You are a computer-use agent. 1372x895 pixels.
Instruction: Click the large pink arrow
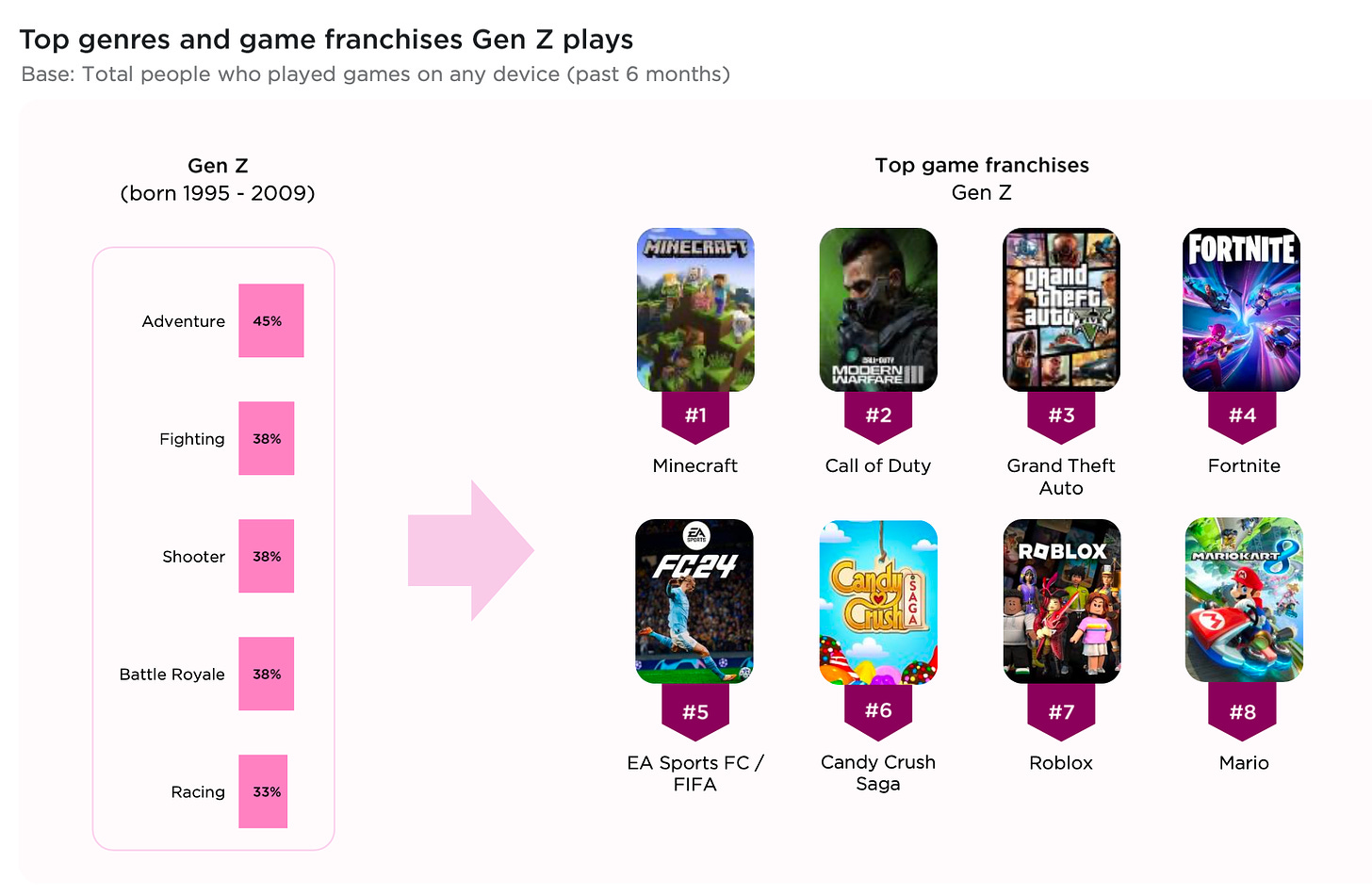471,550
